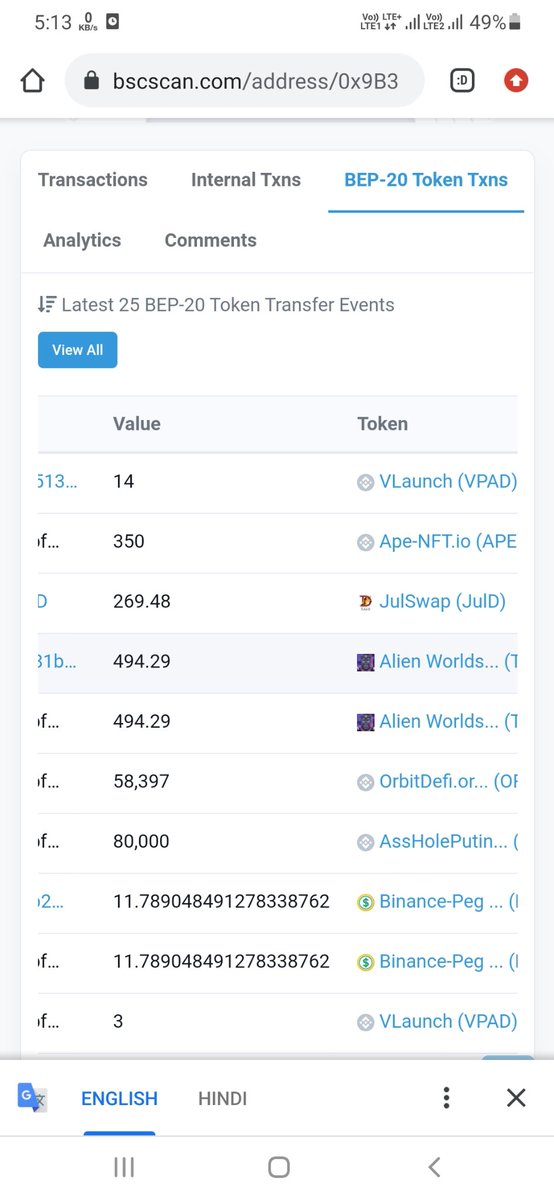
Task: Open Alien Worlds link in highlighted row
Action: [x=448, y=661]
